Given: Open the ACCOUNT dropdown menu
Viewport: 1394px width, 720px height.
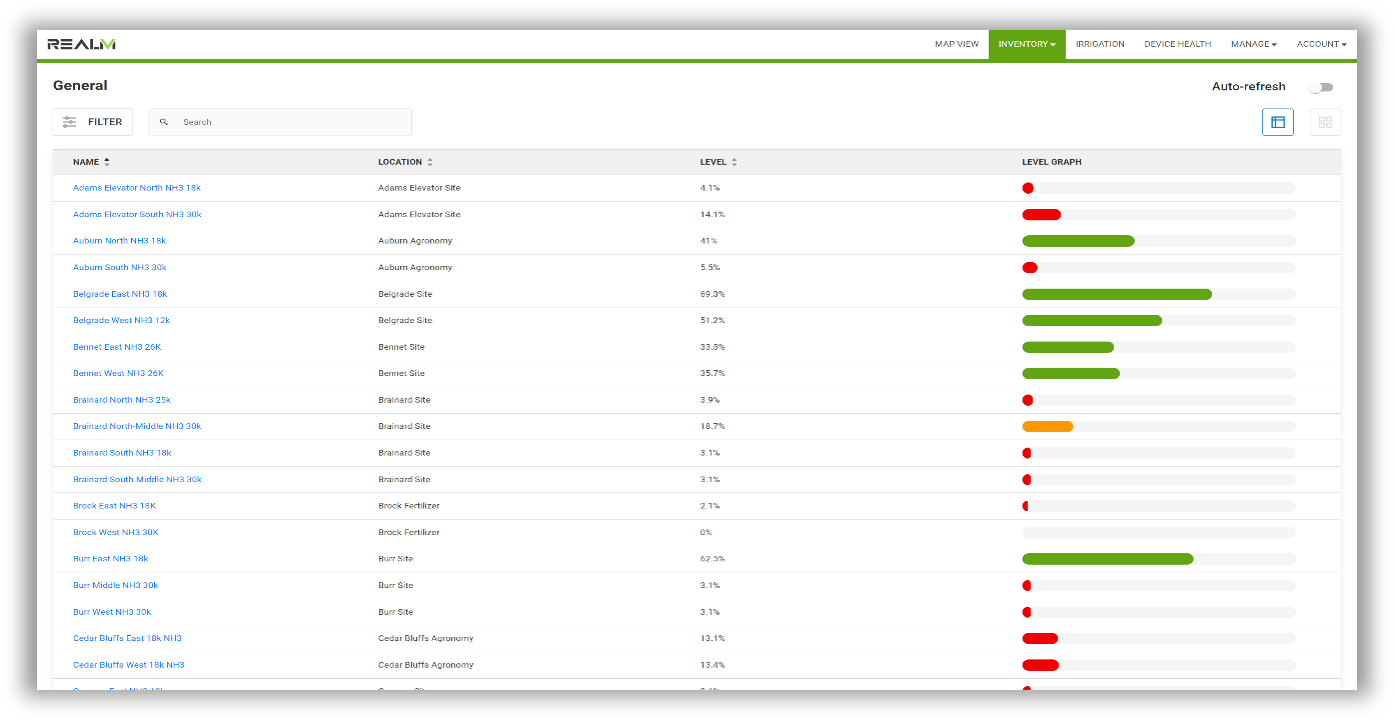Looking at the screenshot, I should tap(1322, 44).
